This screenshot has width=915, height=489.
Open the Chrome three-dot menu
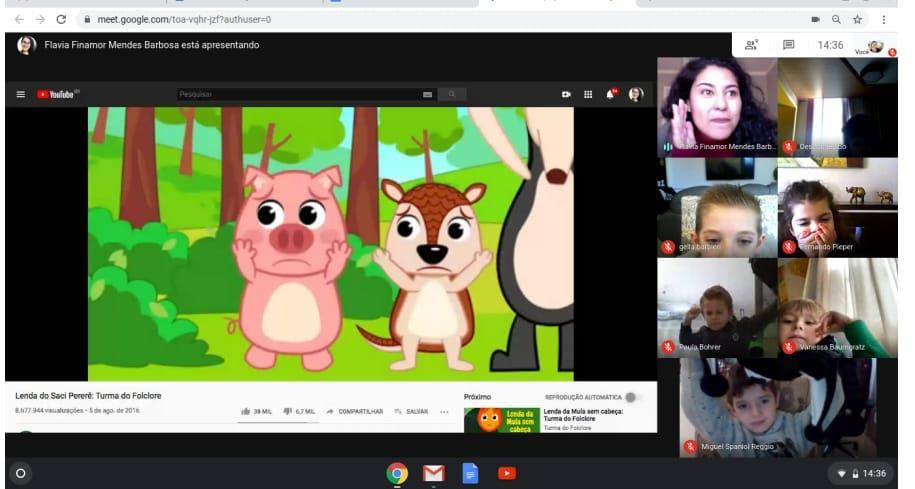(x=884, y=19)
